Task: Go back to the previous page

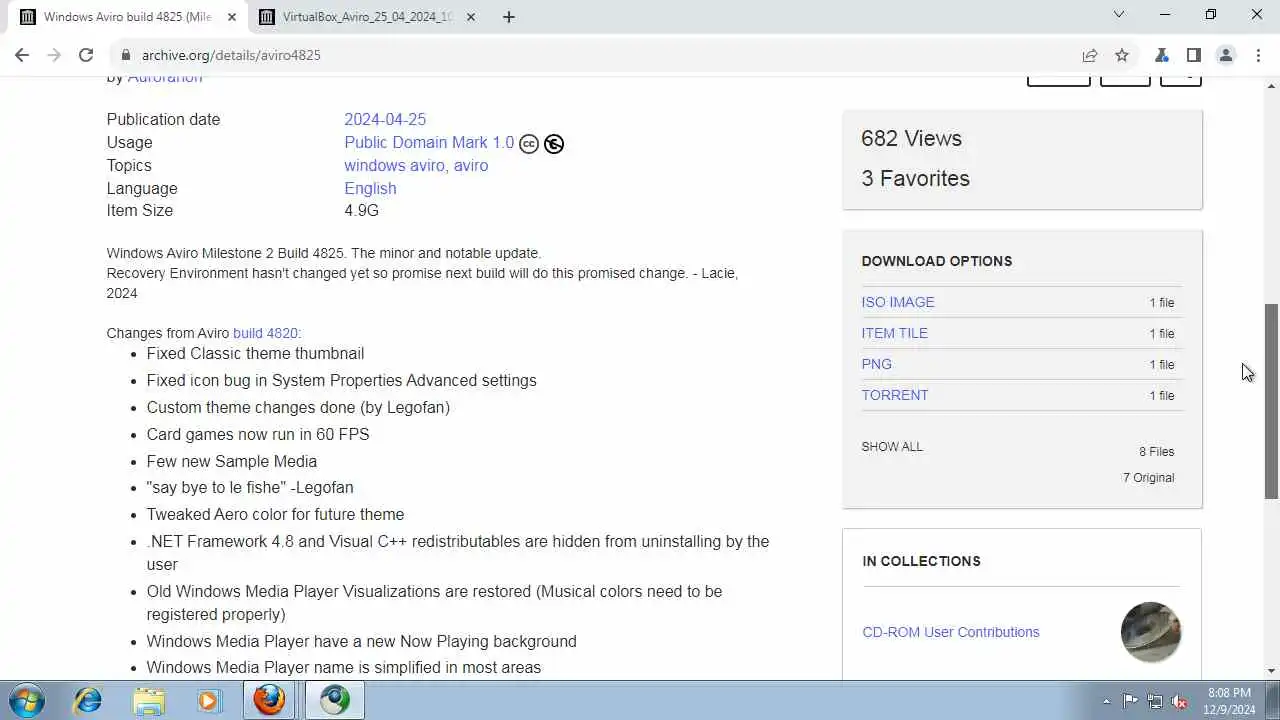Action: (x=22, y=55)
